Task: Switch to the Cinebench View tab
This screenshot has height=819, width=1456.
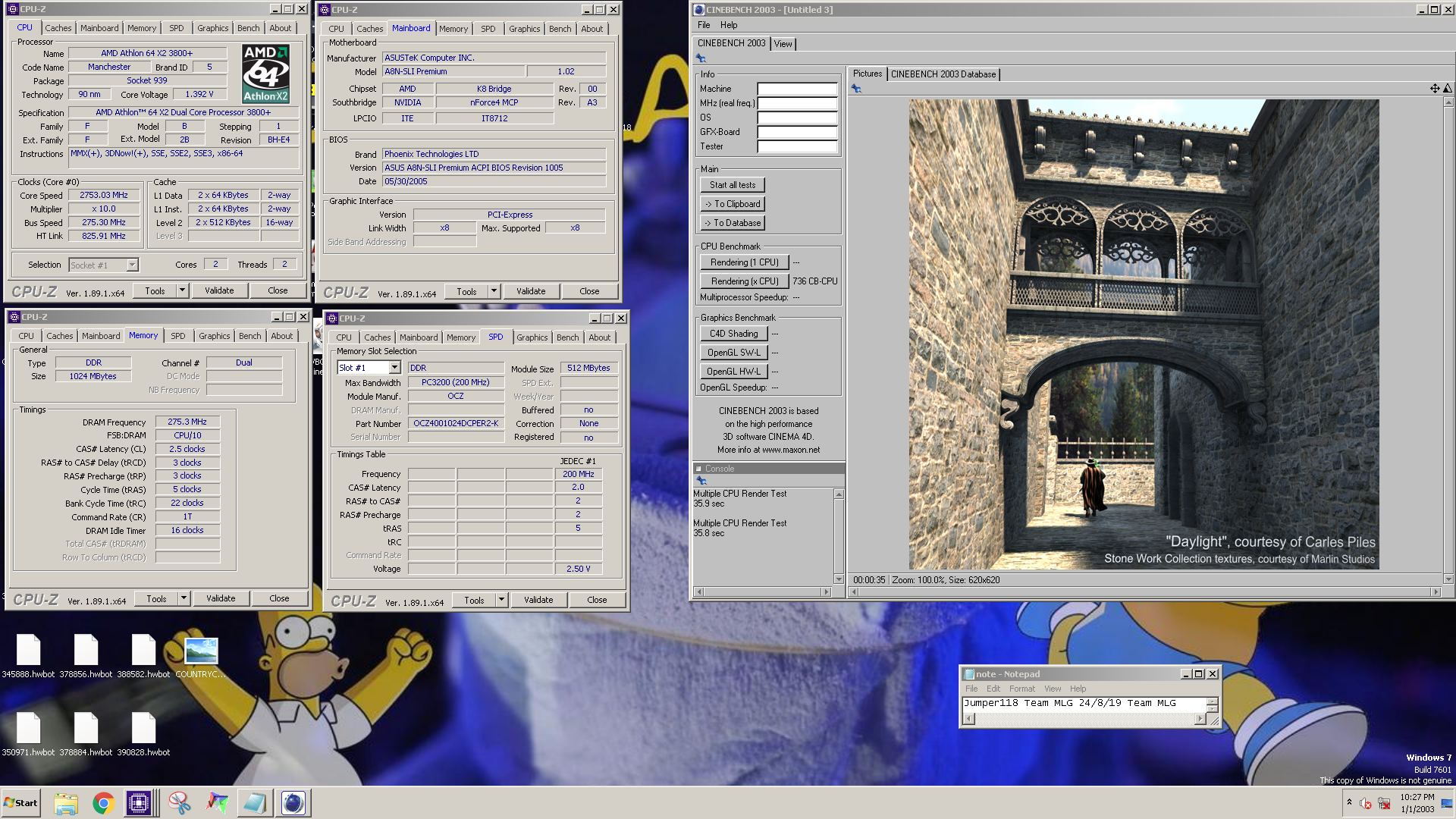Action: 783,44
